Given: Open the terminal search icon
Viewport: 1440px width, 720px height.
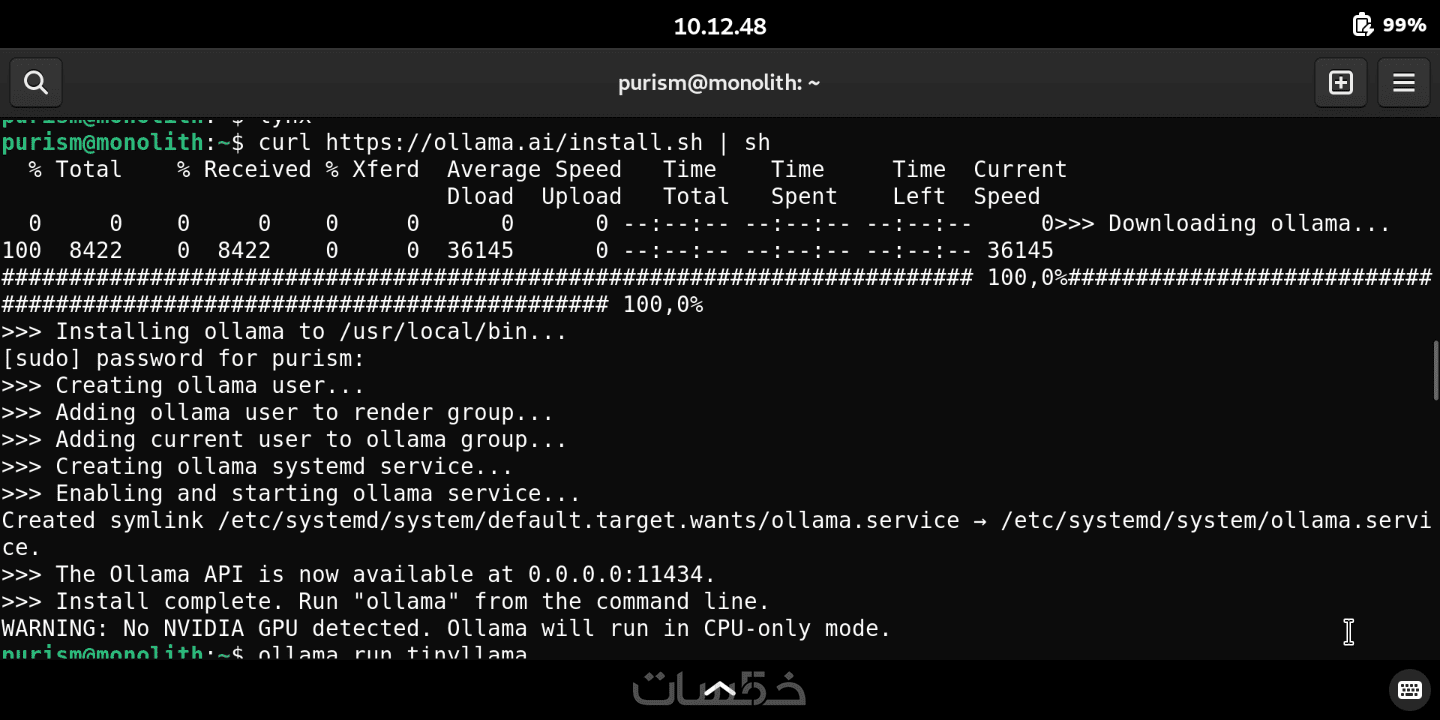Looking at the screenshot, I should coord(36,83).
